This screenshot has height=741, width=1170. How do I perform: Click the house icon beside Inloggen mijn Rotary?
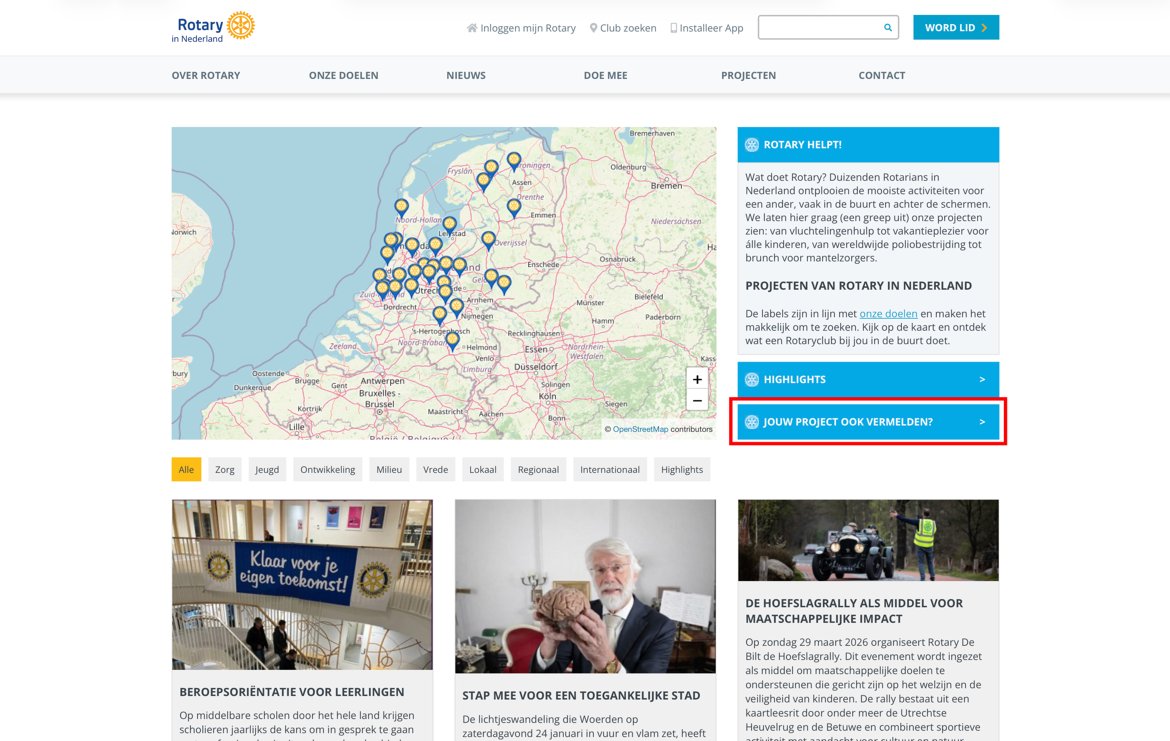[472, 28]
